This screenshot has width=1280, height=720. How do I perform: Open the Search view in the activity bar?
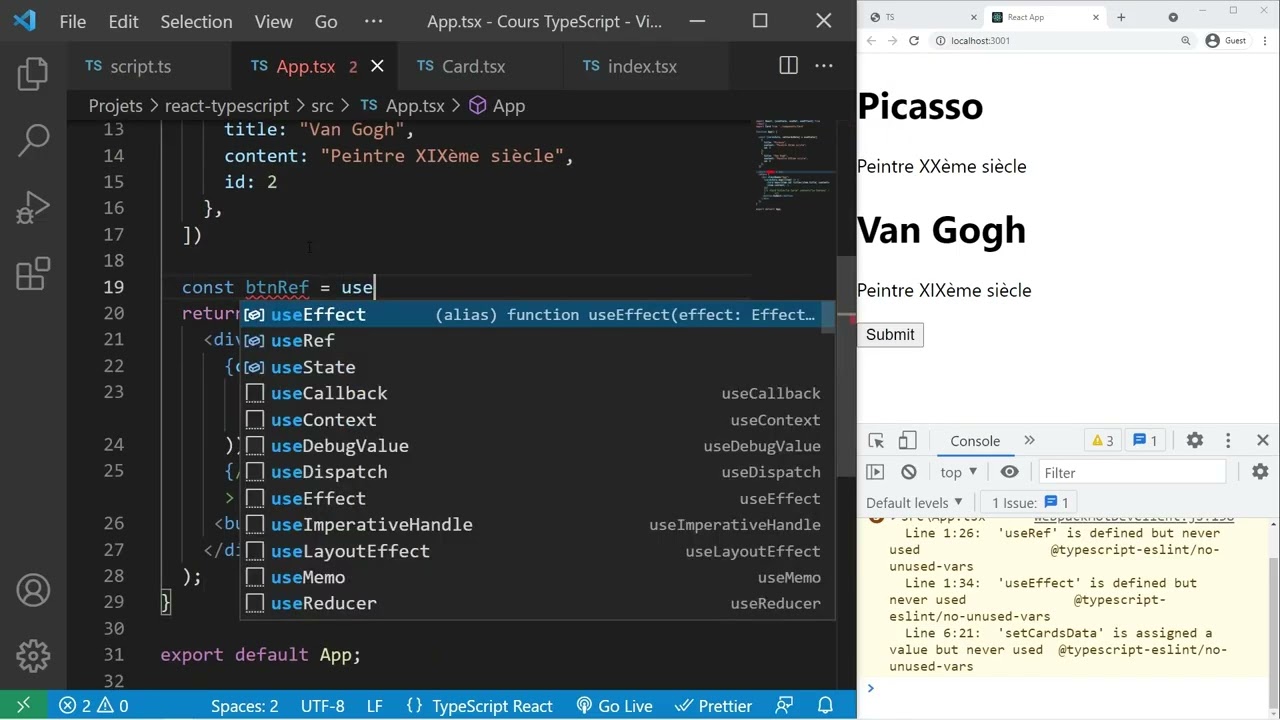pos(33,141)
